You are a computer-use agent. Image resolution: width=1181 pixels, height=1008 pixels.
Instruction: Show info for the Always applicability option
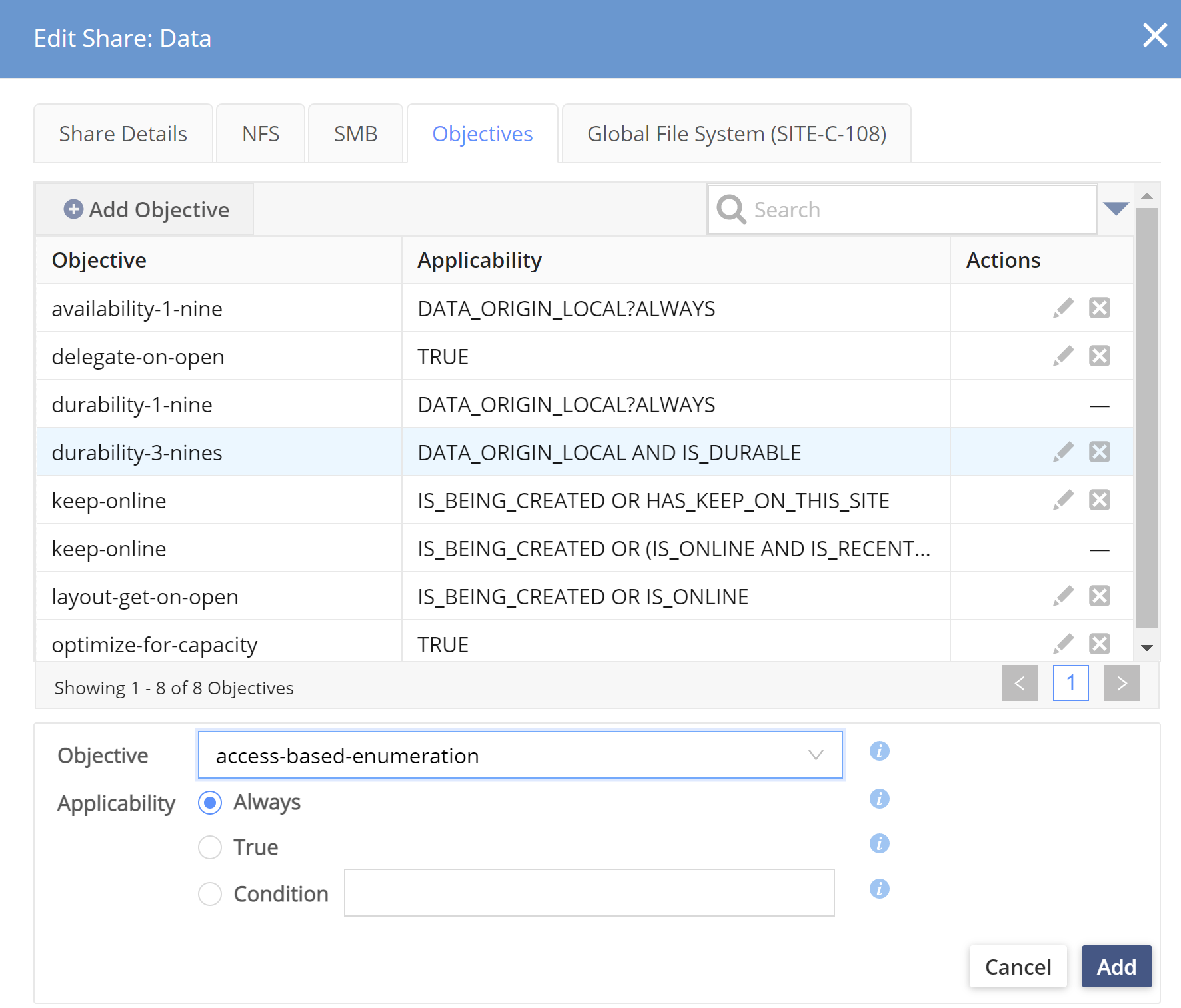(x=880, y=799)
